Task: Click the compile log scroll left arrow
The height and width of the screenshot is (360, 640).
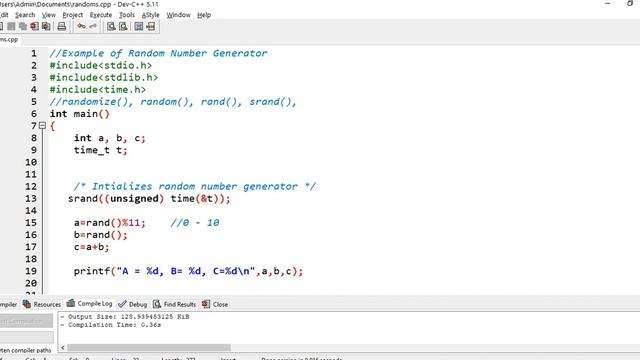Action: click(63, 348)
